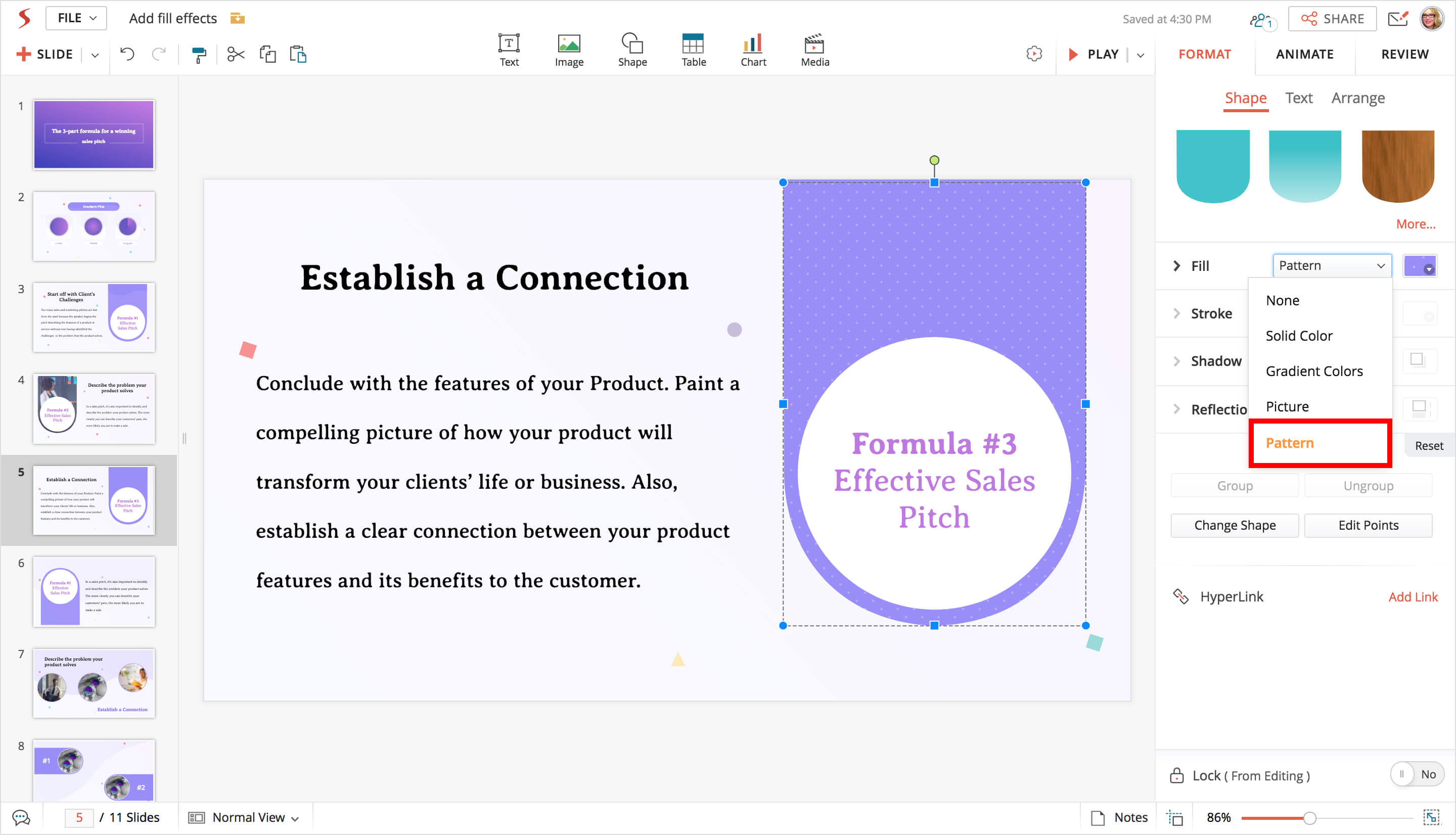This screenshot has width=1456, height=835.
Task: Click the Undo arrow icon
Action: tap(127, 55)
